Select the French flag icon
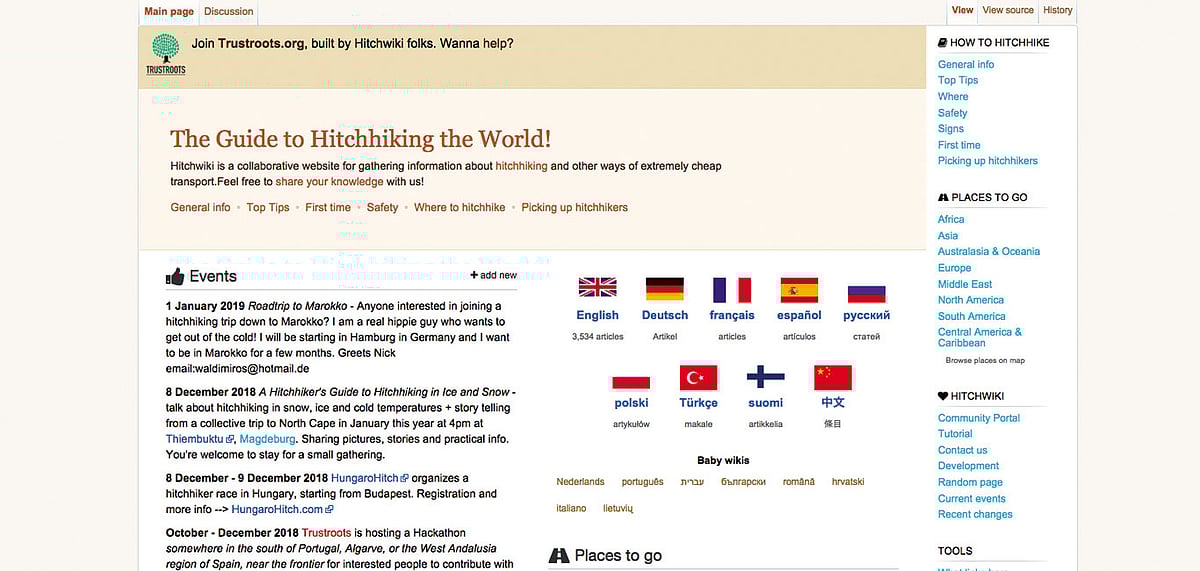The width and height of the screenshot is (1200, 571). pos(732,289)
